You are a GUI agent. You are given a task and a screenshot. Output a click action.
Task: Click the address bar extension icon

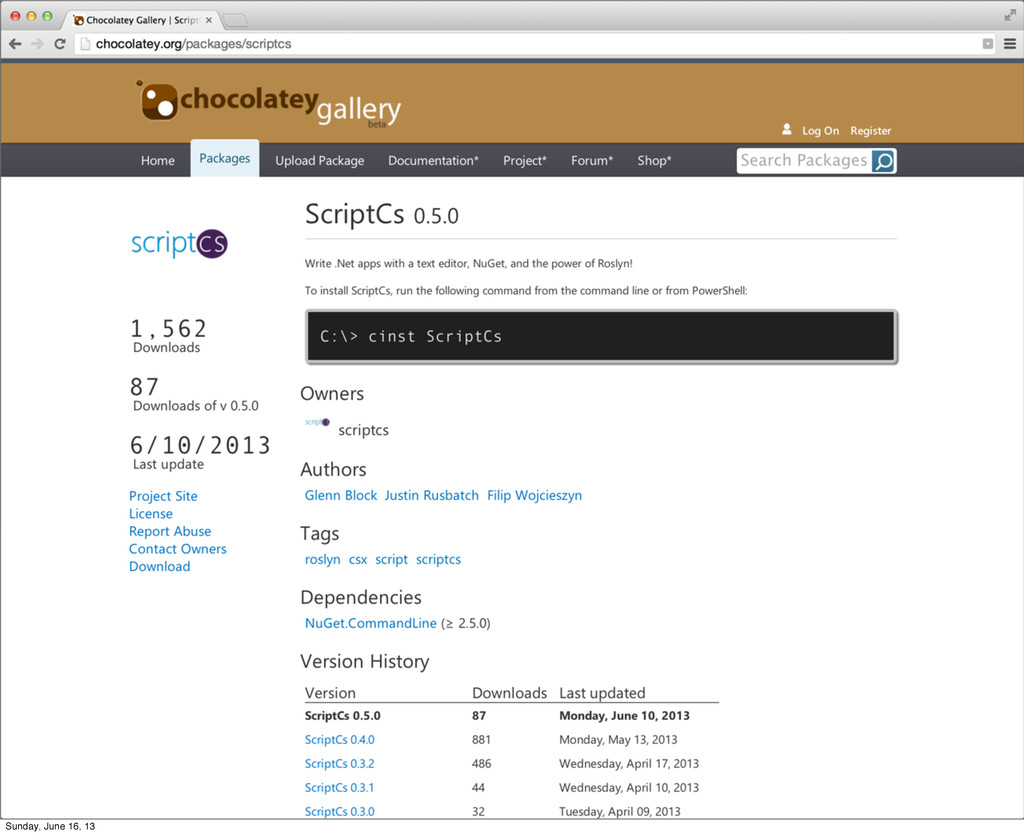click(988, 44)
